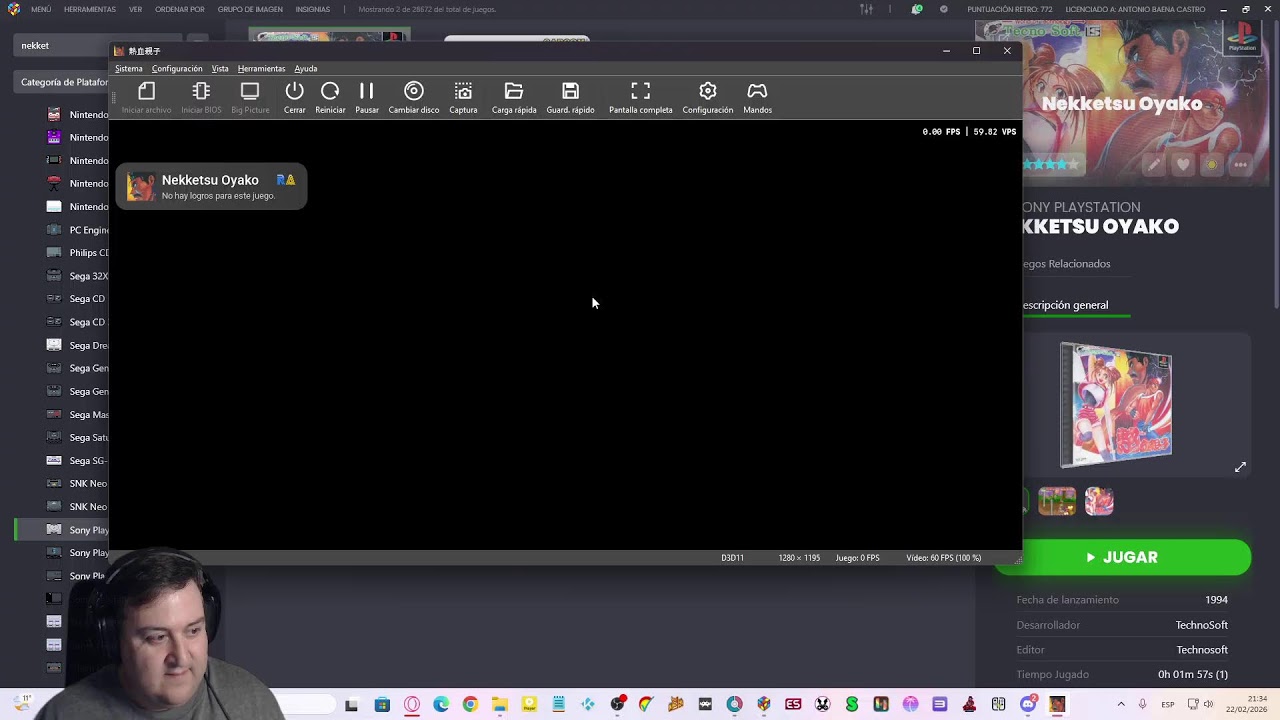Click the TechnoSoft developer link
1280x720 pixels.
1201,625
